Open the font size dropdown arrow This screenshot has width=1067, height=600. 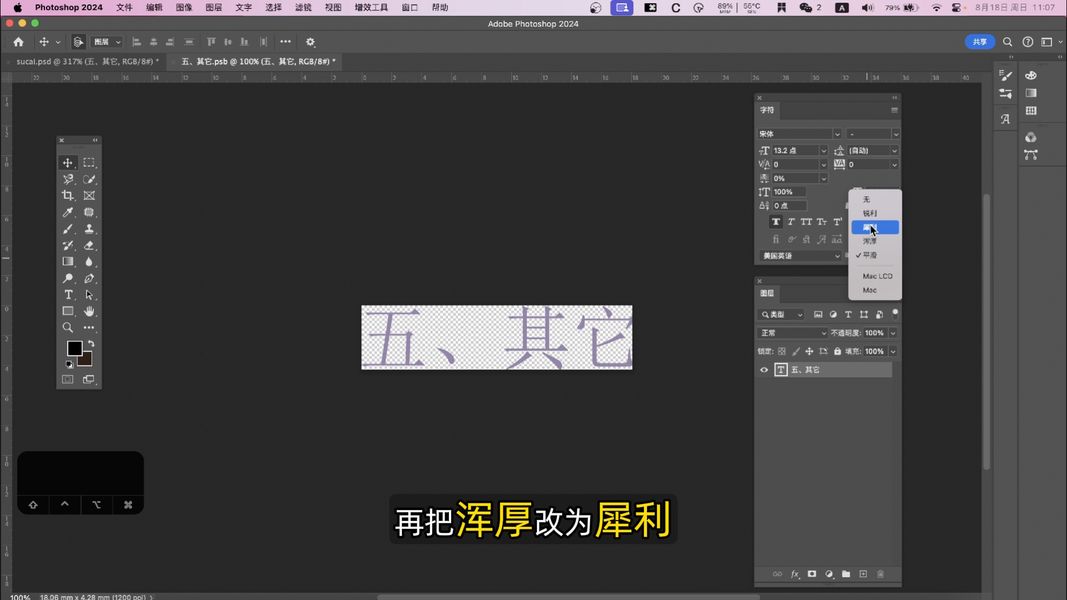coord(823,151)
